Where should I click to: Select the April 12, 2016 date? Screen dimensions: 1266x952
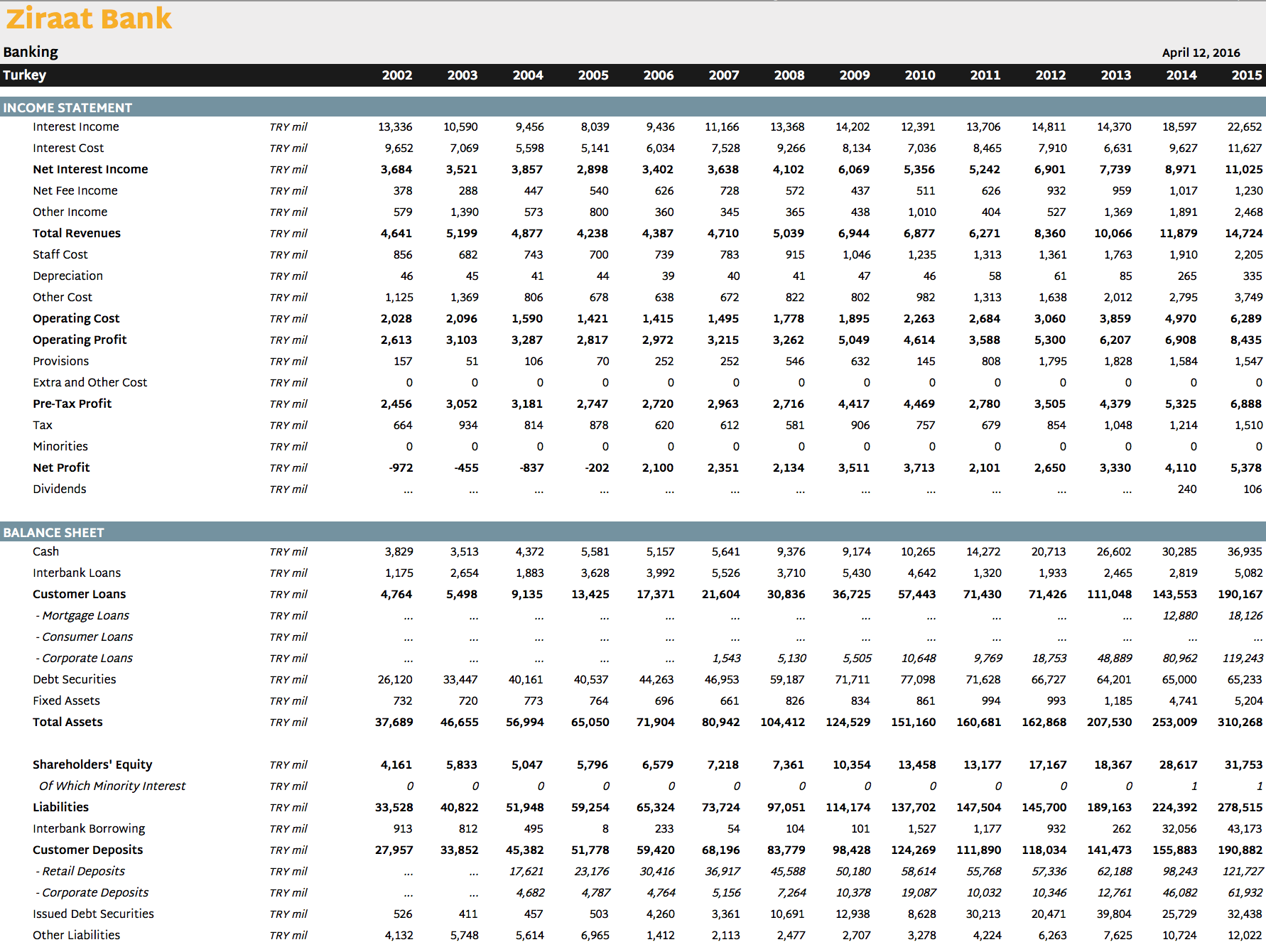pos(1201,53)
